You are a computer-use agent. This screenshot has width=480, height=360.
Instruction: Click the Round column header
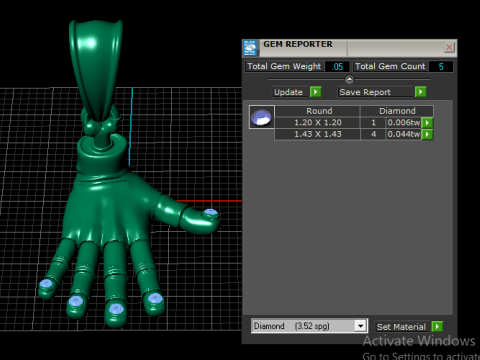pos(318,111)
